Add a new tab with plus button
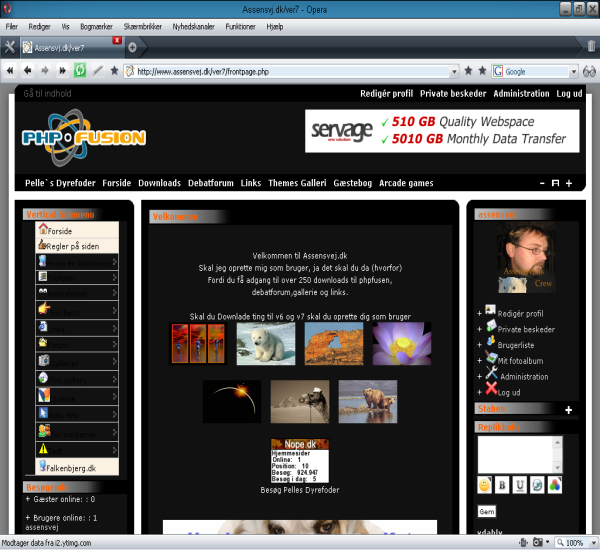Viewport: 600px width, 550px height. [132, 47]
